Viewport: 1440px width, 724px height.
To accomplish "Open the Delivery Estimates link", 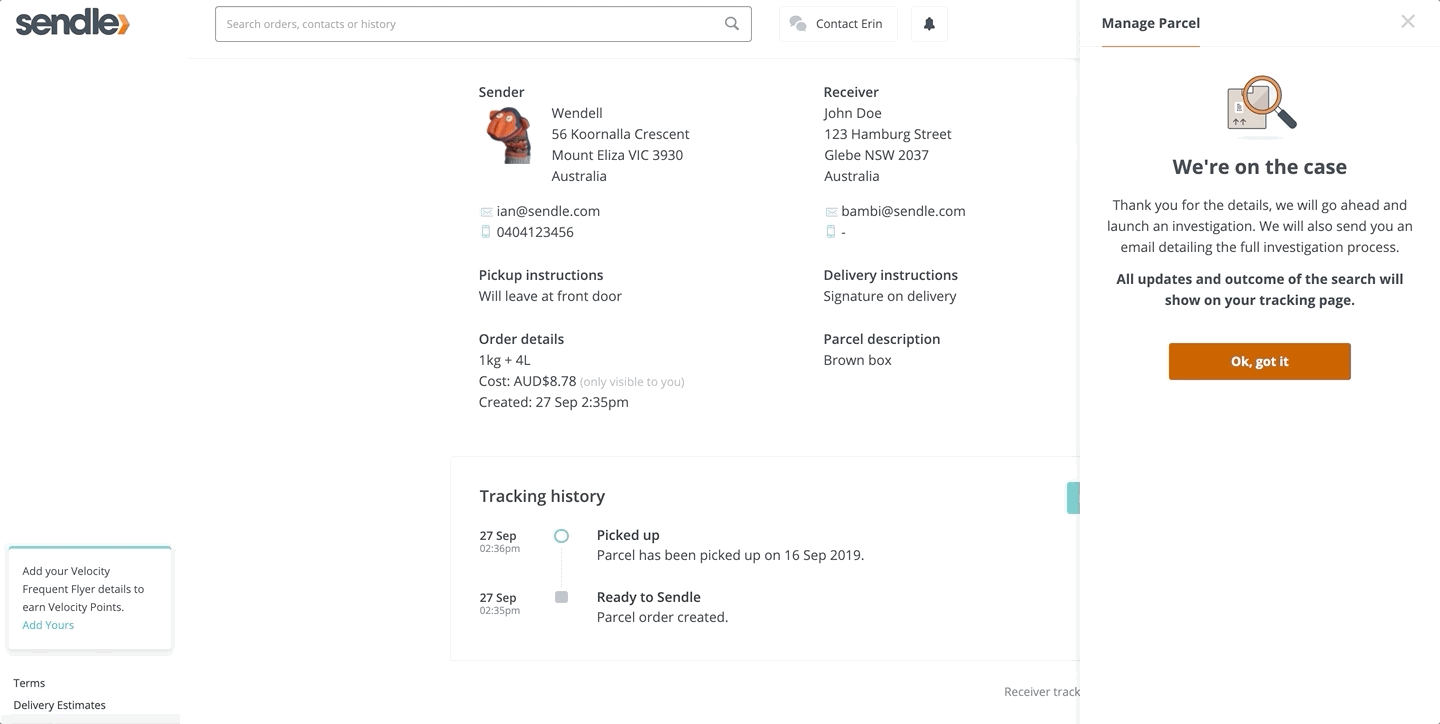I will (x=59, y=705).
